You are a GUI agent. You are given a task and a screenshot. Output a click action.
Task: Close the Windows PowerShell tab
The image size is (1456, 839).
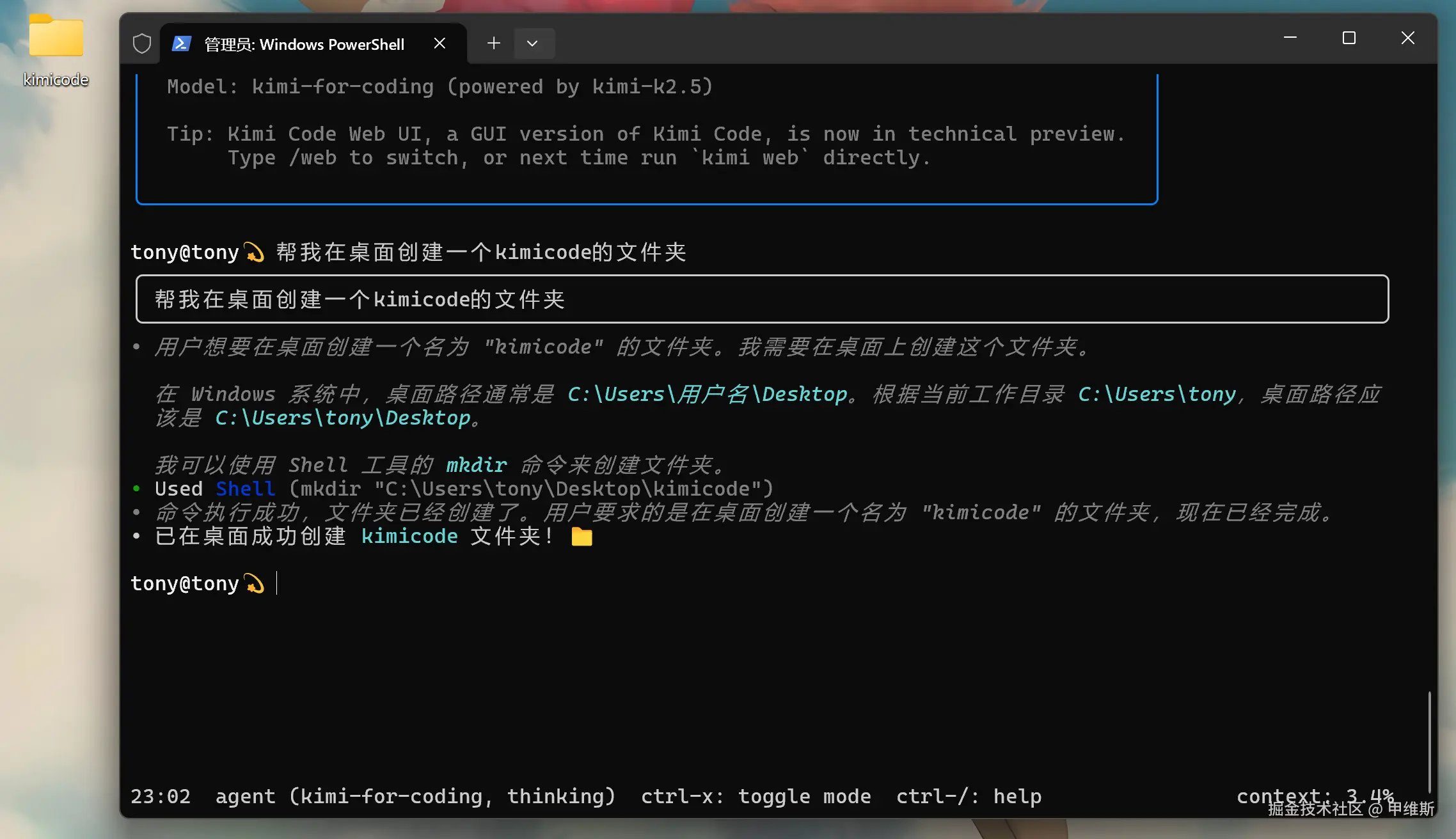pyautogui.click(x=439, y=43)
